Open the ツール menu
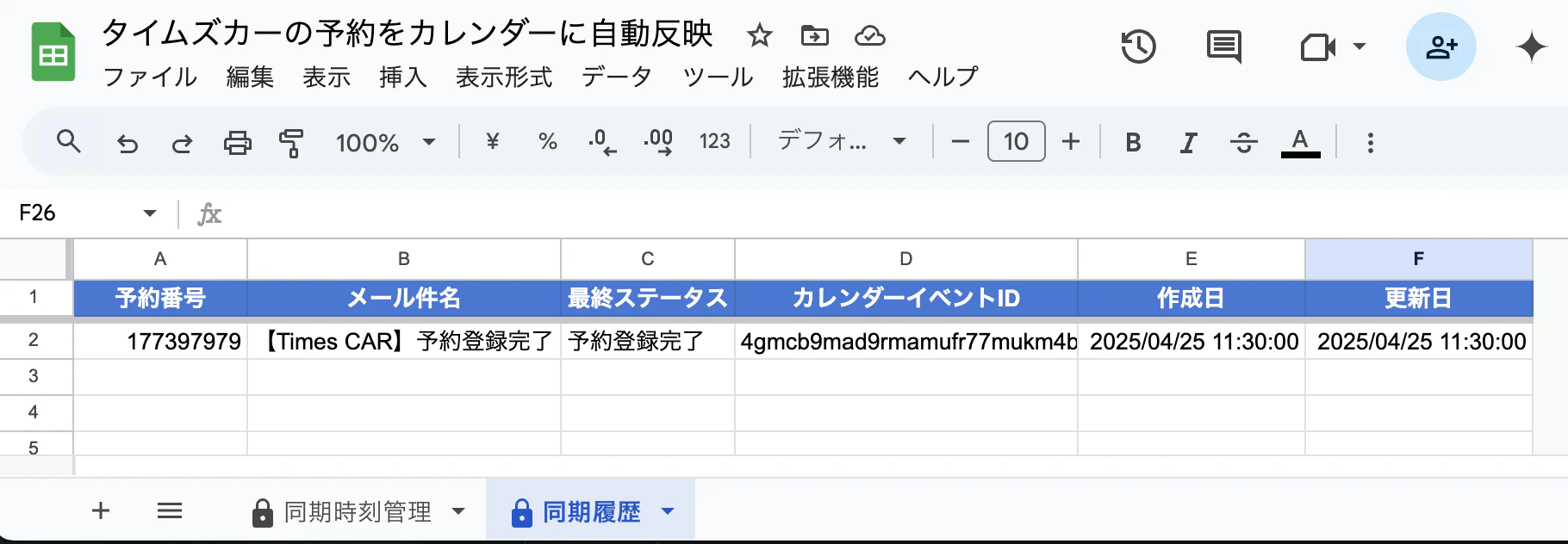The image size is (1568, 544). (x=718, y=77)
